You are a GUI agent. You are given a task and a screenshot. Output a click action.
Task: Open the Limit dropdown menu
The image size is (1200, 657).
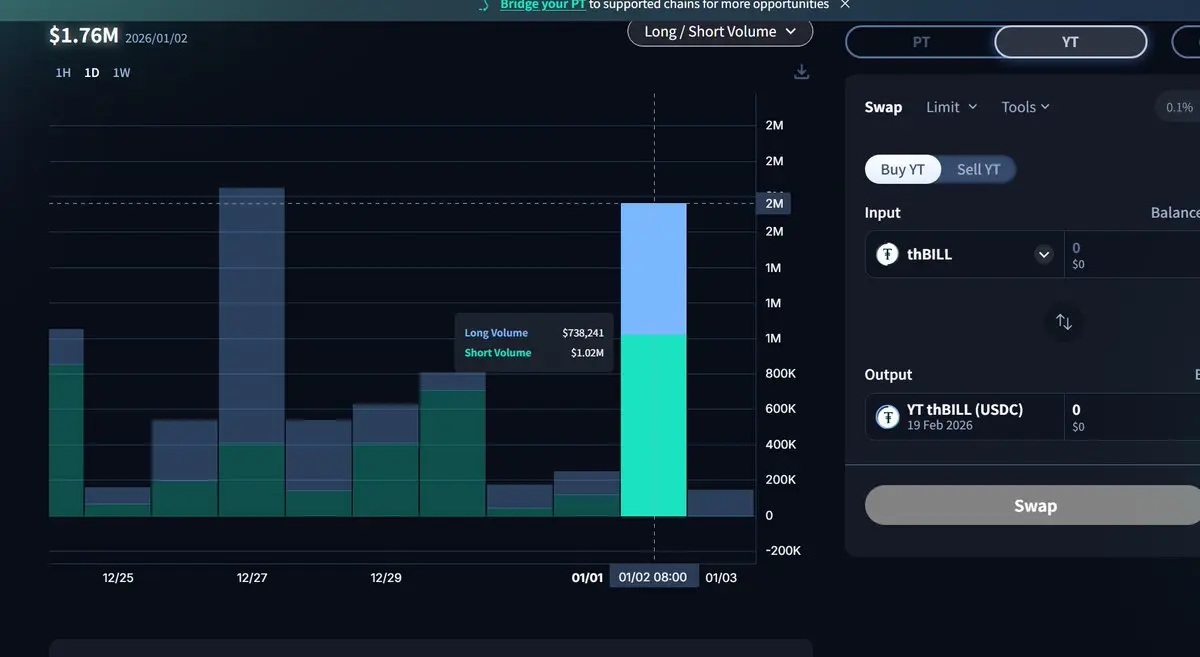[951, 107]
